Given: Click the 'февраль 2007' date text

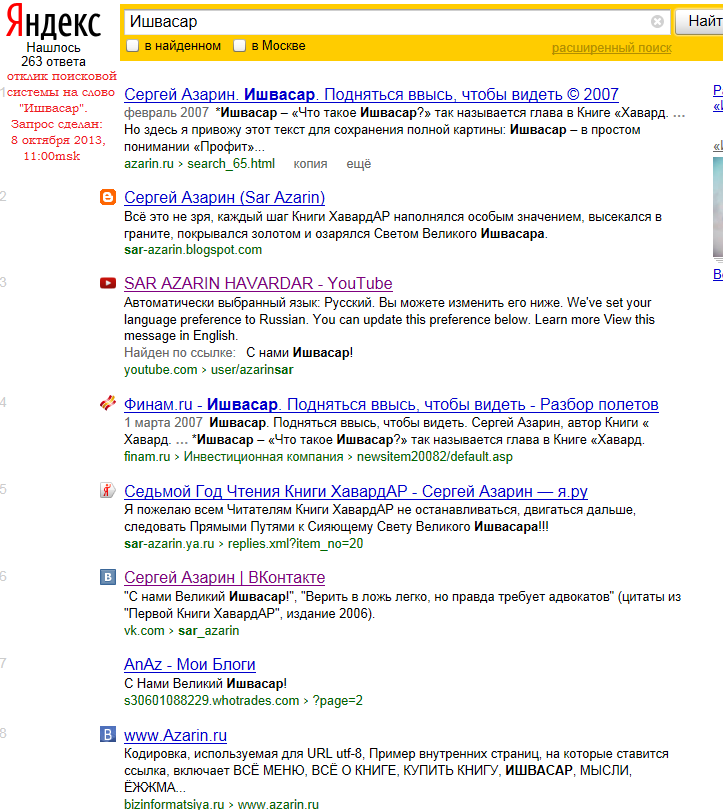Looking at the screenshot, I should point(166,113).
